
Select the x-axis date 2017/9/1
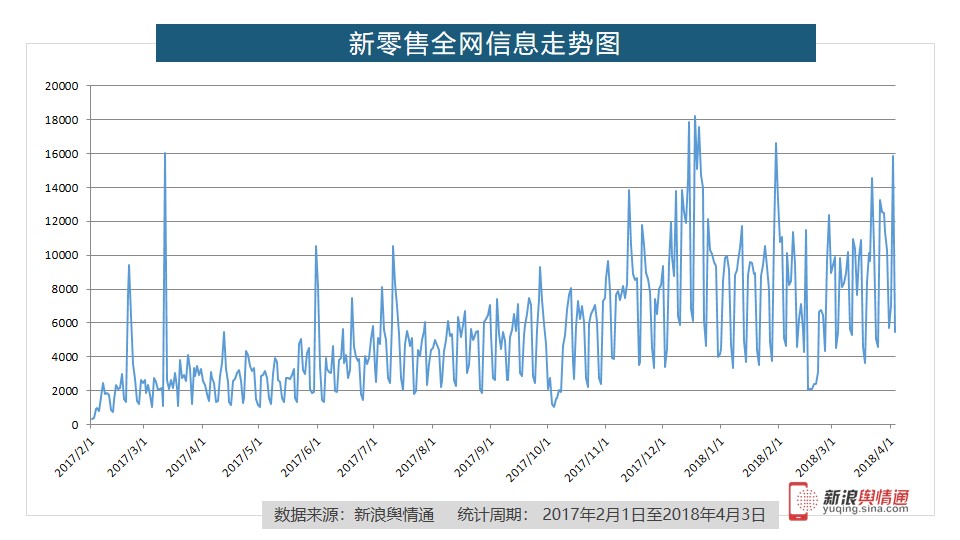pyautogui.click(x=473, y=457)
